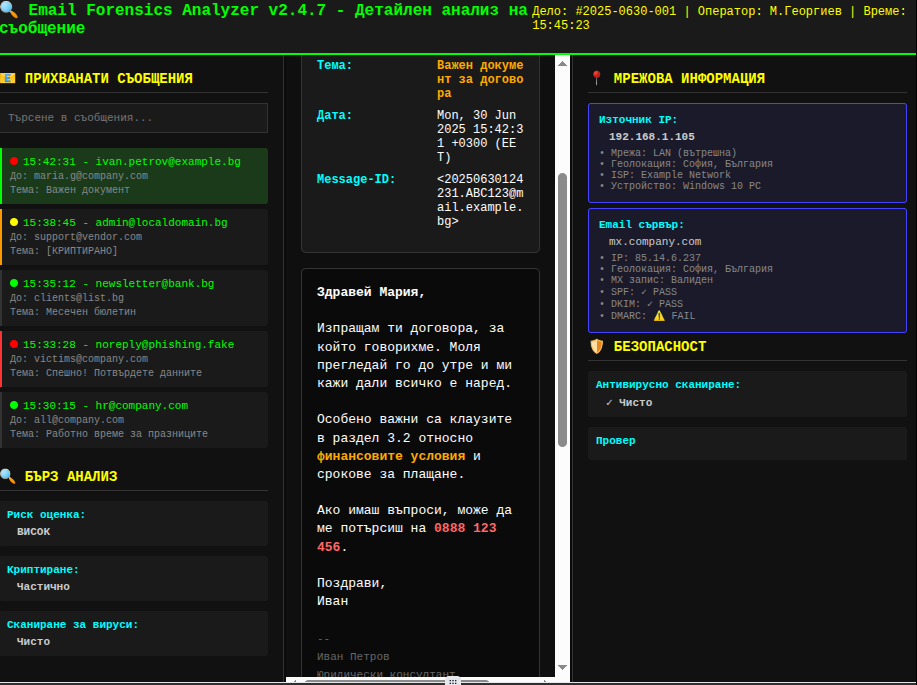Click the shield icon beside БЕЗОПАСНОСТ

coord(596,346)
